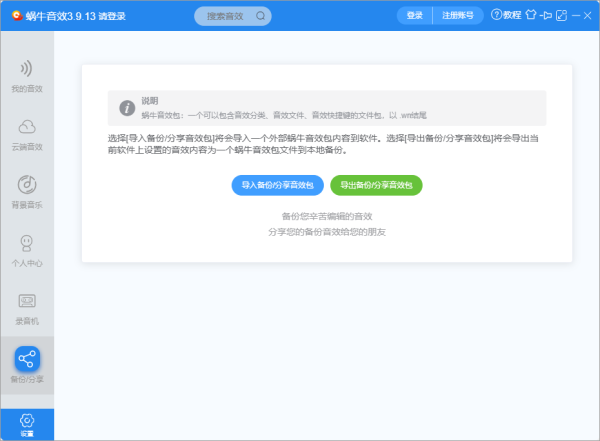The image size is (600, 441).
Task: Click the 请登录 title text
Action: click(x=112, y=16)
